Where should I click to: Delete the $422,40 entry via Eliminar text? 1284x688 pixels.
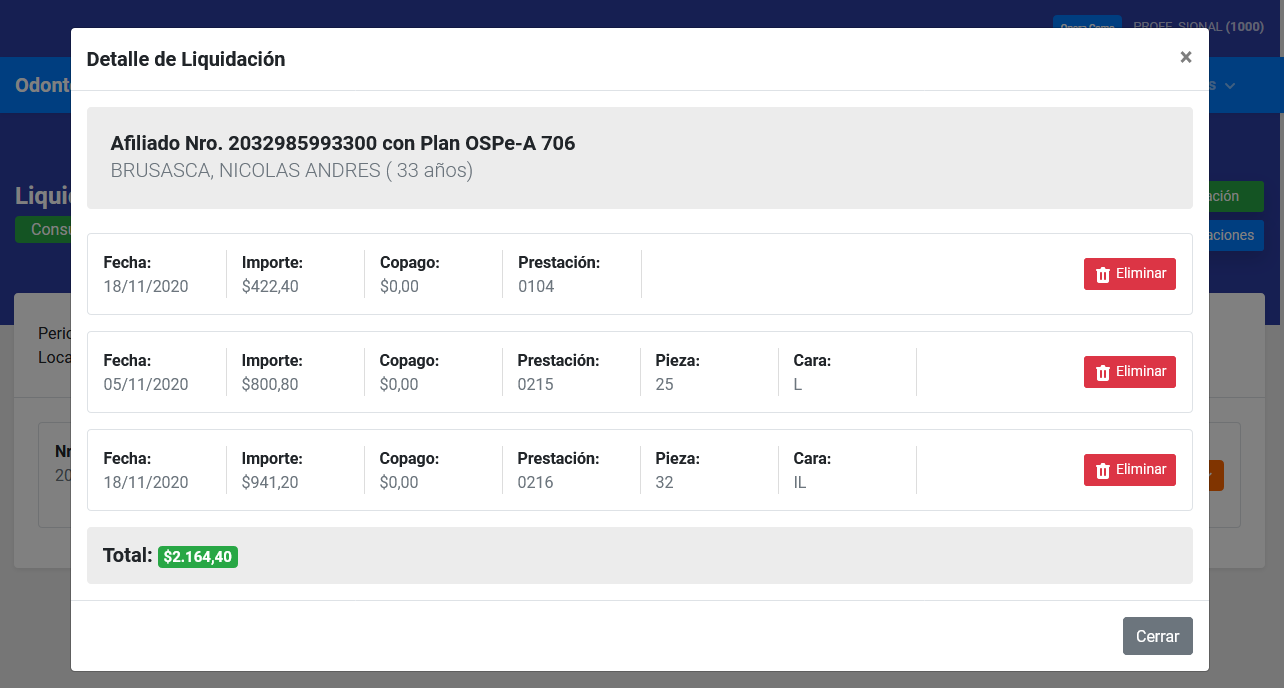[1141, 274]
